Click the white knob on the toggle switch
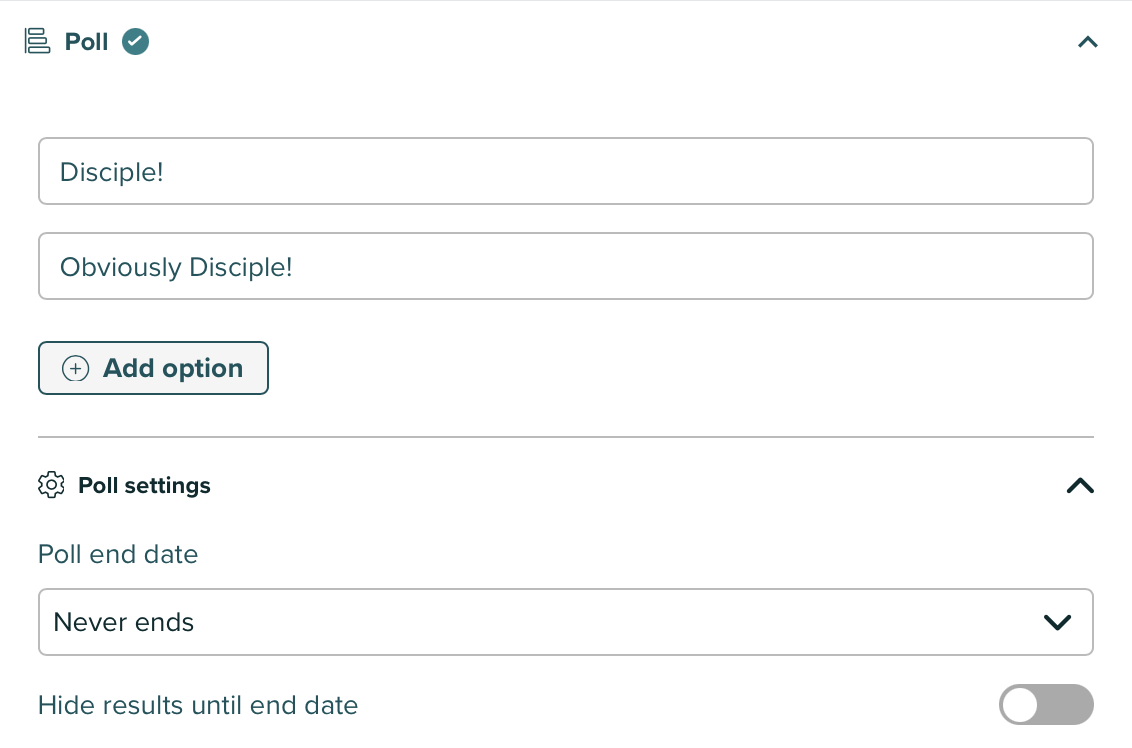This screenshot has width=1132, height=748. [1021, 705]
